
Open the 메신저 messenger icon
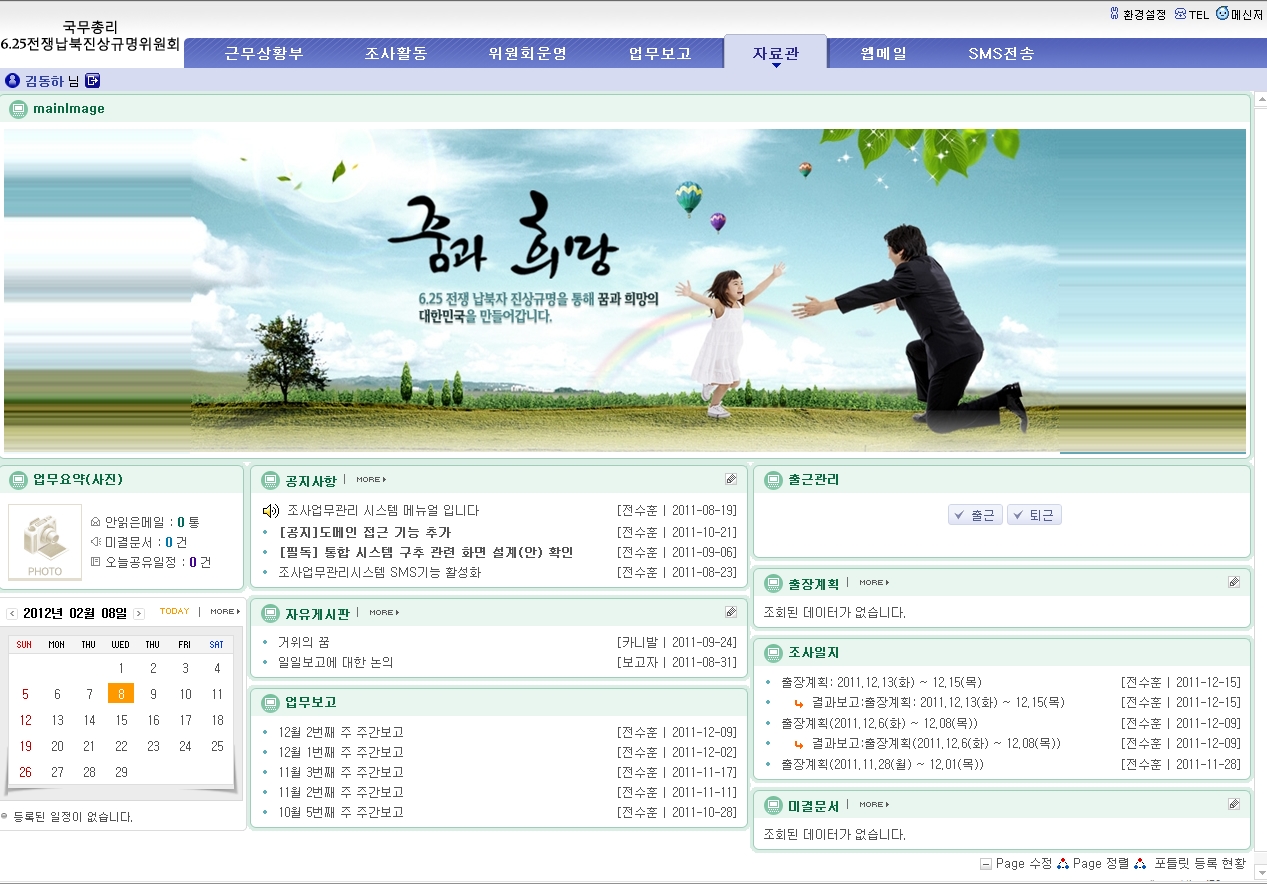(1222, 14)
